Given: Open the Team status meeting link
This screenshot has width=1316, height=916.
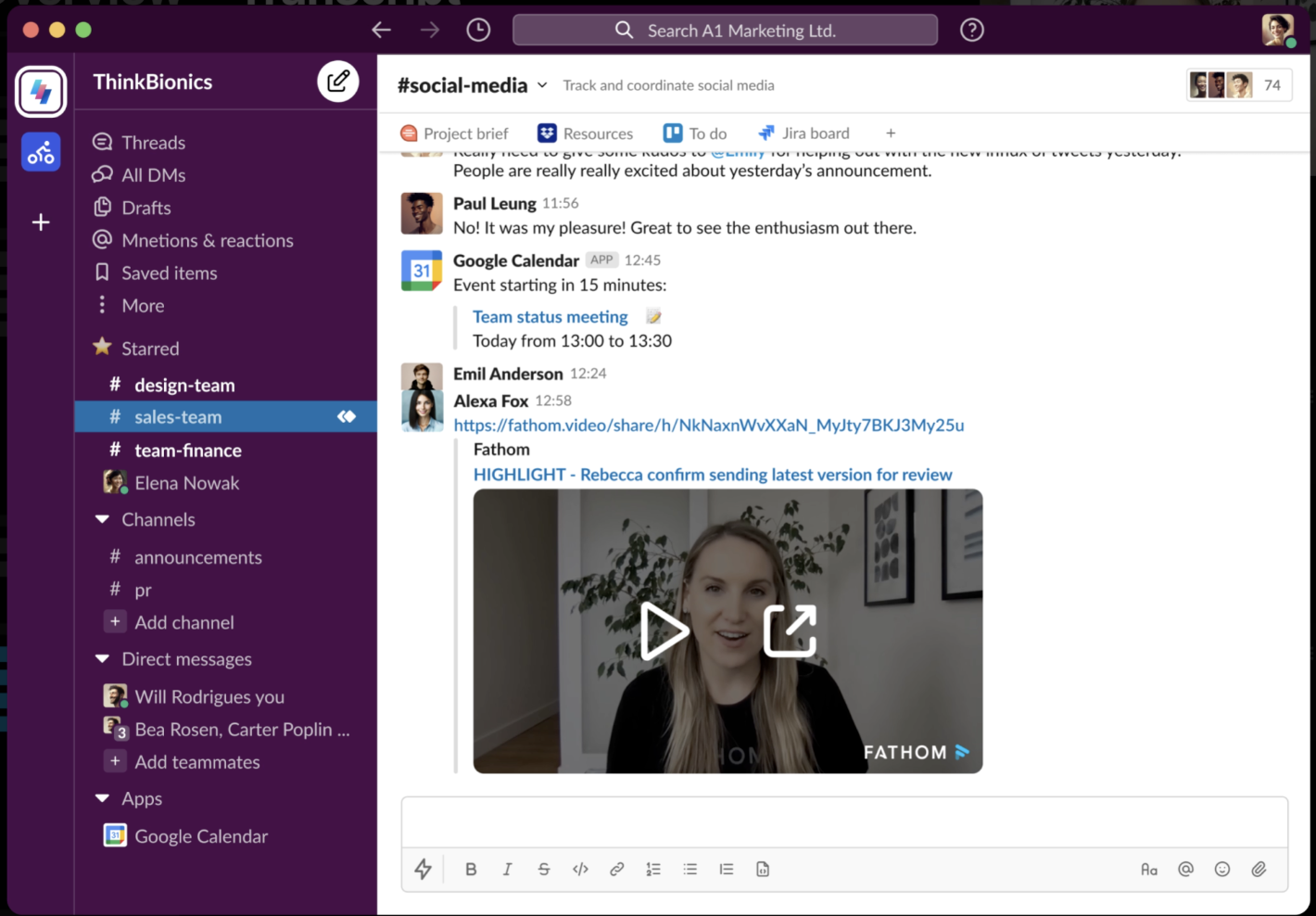Looking at the screenshot, I should (550, 317).
